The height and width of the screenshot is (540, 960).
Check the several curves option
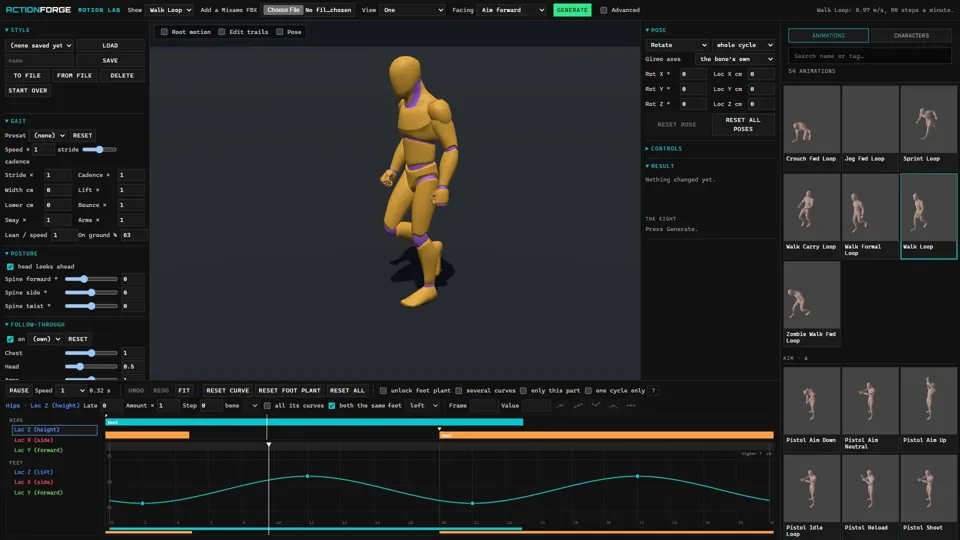coord(459,391)
